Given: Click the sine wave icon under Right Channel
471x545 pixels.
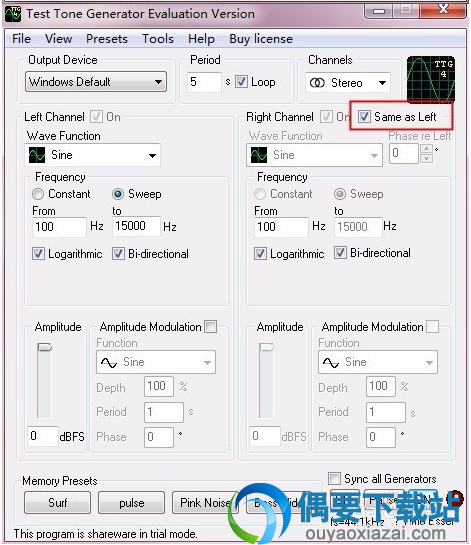Looking at the screenshot, I should tap(259, 155).
